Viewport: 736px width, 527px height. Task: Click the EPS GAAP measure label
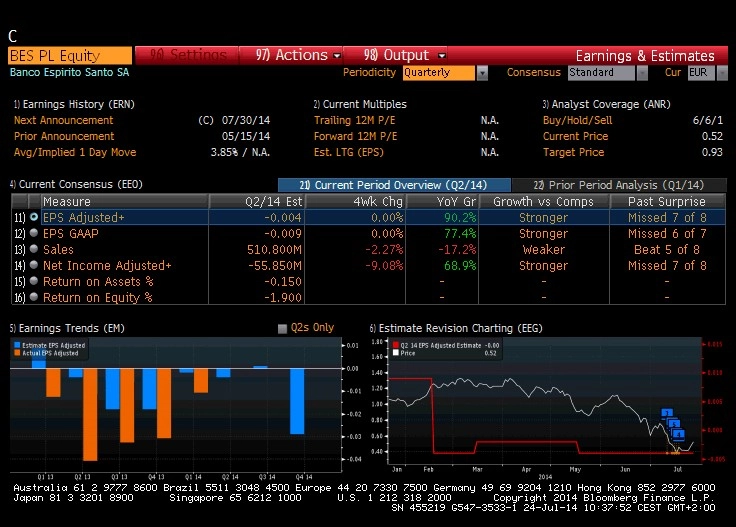coord(71,233)
